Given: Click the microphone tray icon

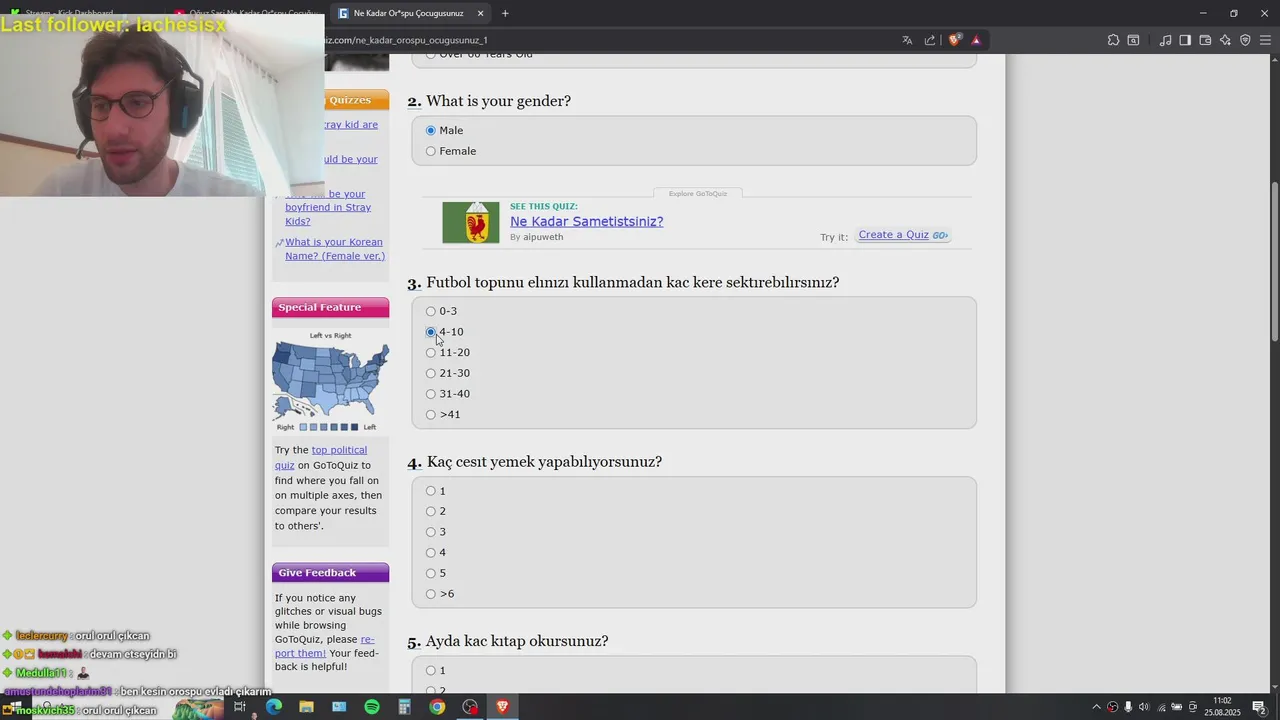Looking at the screenshot, I should [x=1128, y=707].
